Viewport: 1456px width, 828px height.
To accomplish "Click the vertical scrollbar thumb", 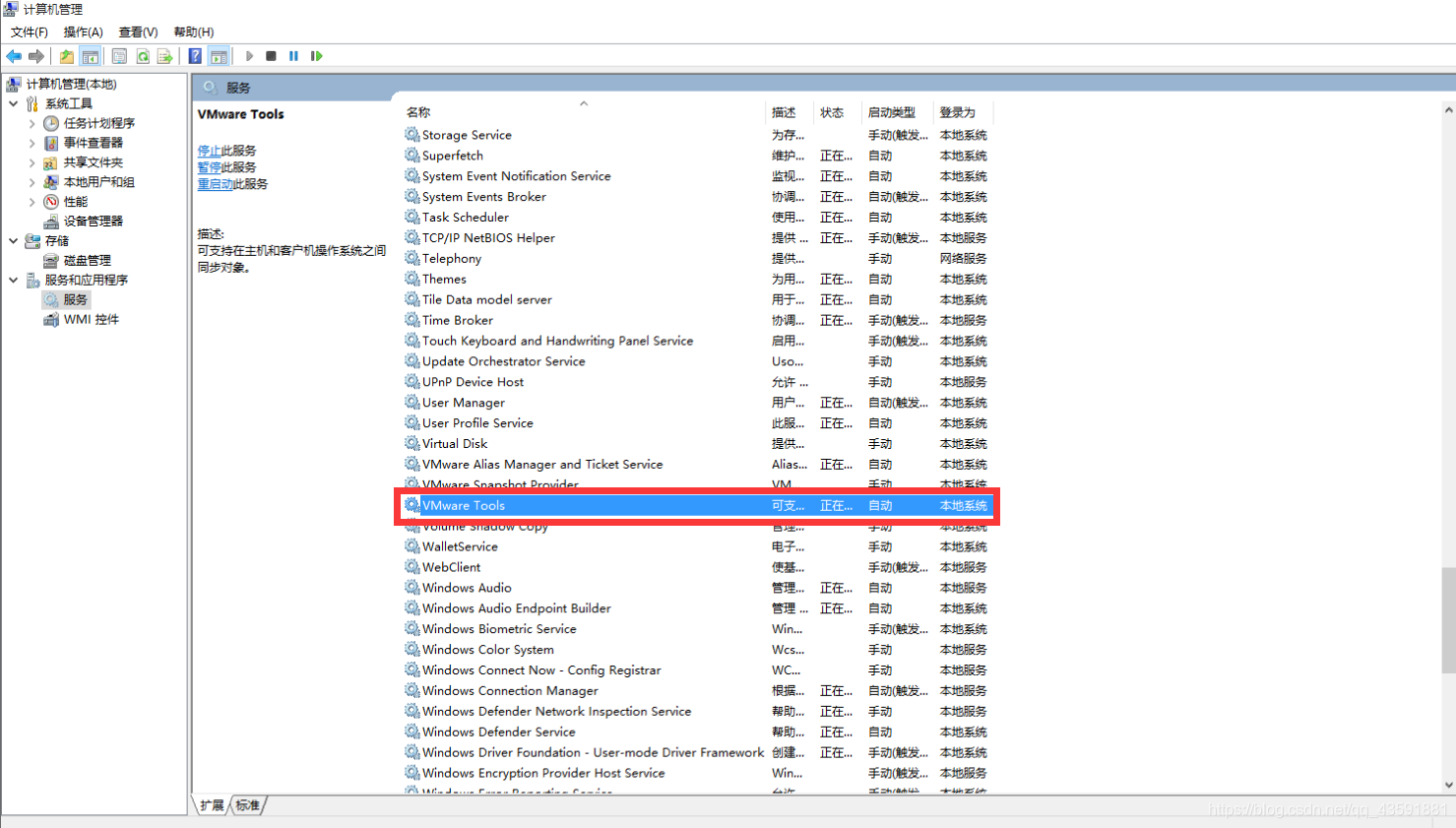I will click(1448, 620).
